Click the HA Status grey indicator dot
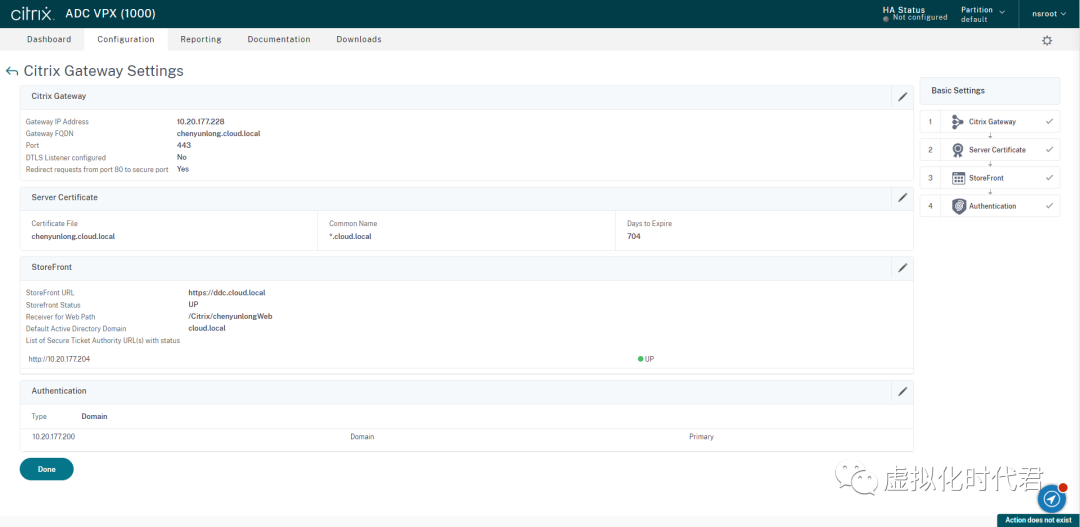Image resolution: width=1080 pixels, height=527 pixels. [x=886, y=19]
